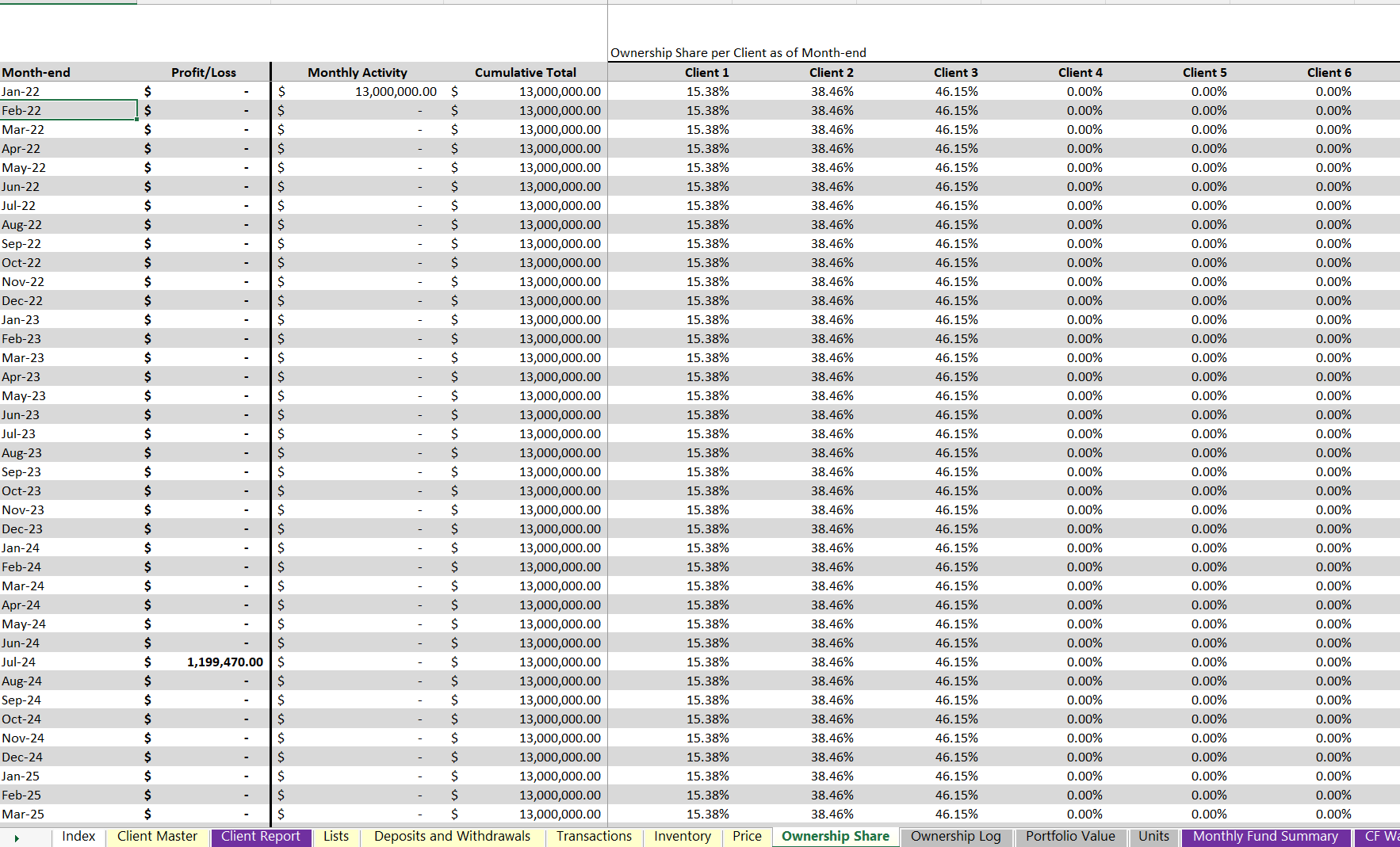Select the Mar-25 month-end cell
The image size is (1400, 847).
tap(69, 814)
